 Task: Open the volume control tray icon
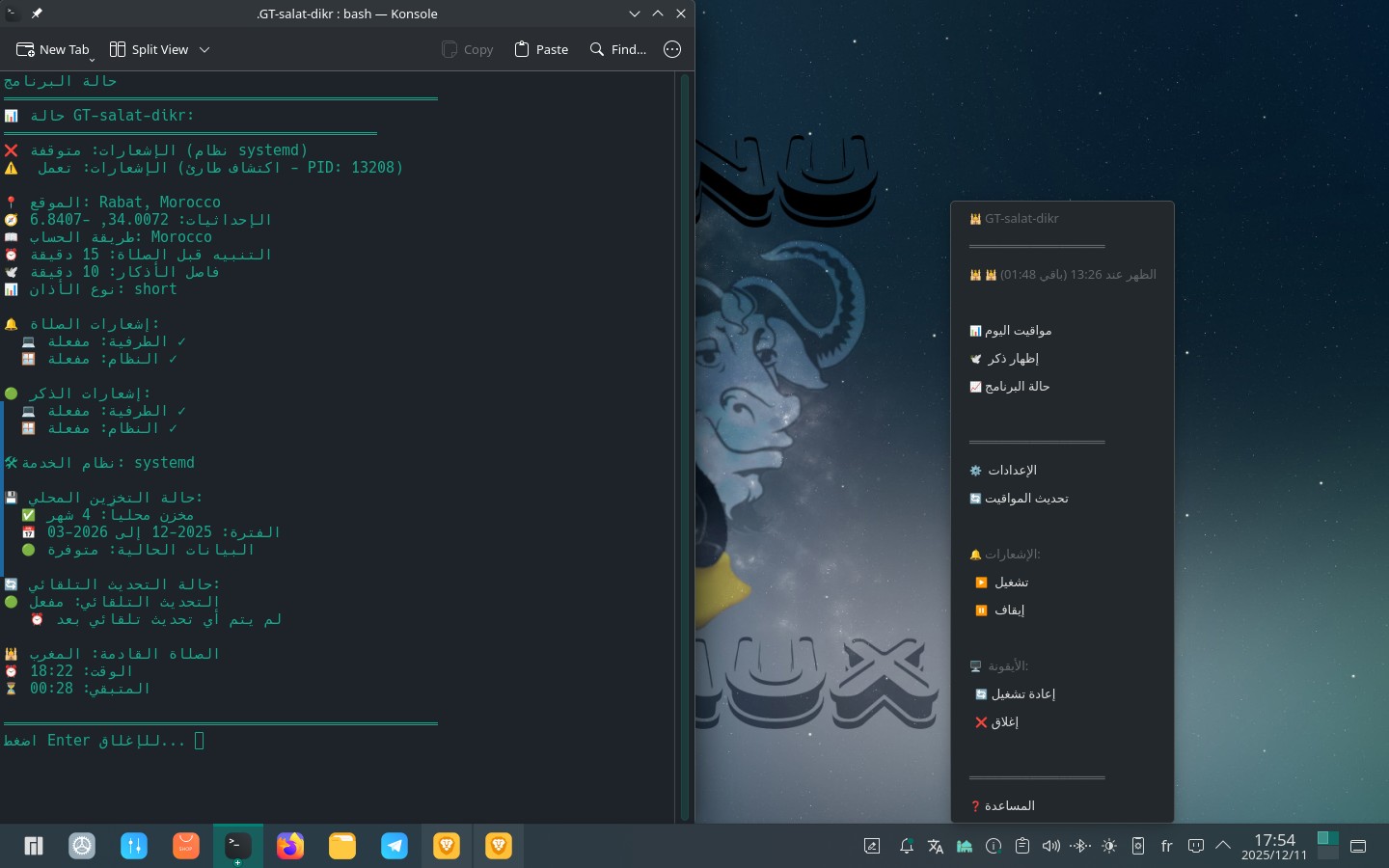pyautogui.click(x=1051, y=846)
